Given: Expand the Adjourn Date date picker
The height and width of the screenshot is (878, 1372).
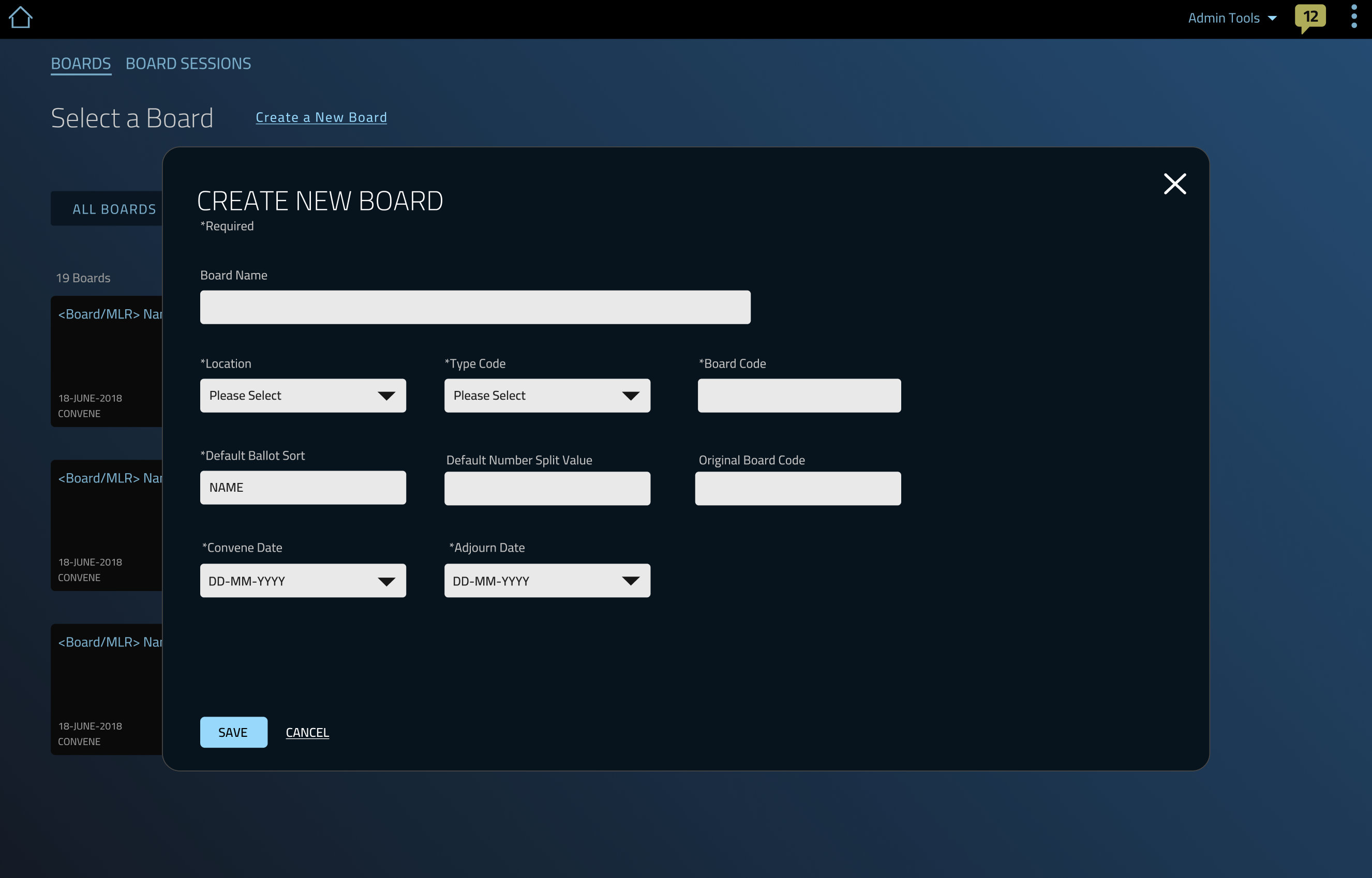Looking at the screenshot, I should coord(631,580).
